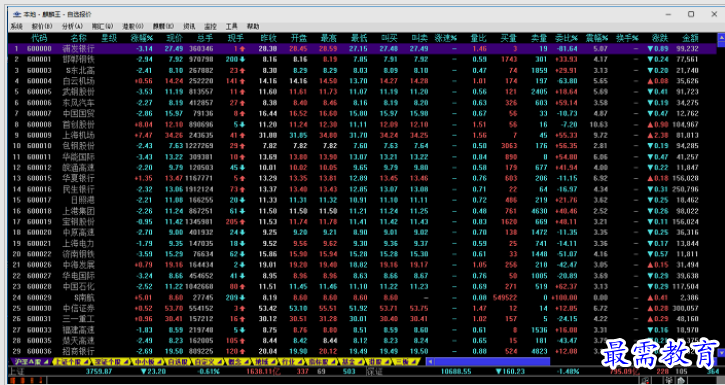Sort by 买量 column header
This screenshot has width=725, height=385.
509,38
